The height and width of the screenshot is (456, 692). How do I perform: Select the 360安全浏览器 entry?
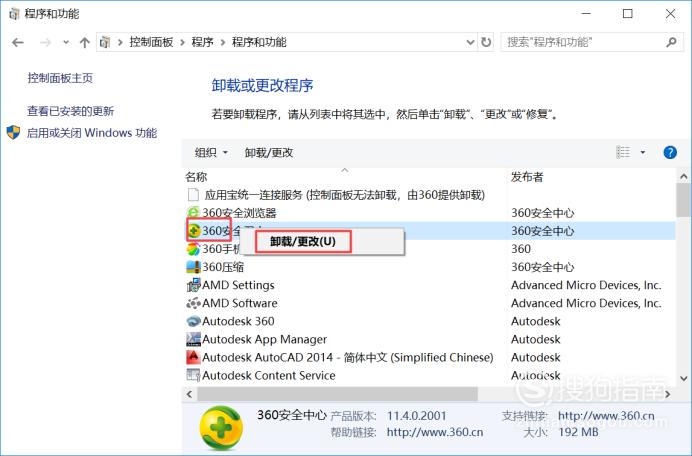click(239, 213)
